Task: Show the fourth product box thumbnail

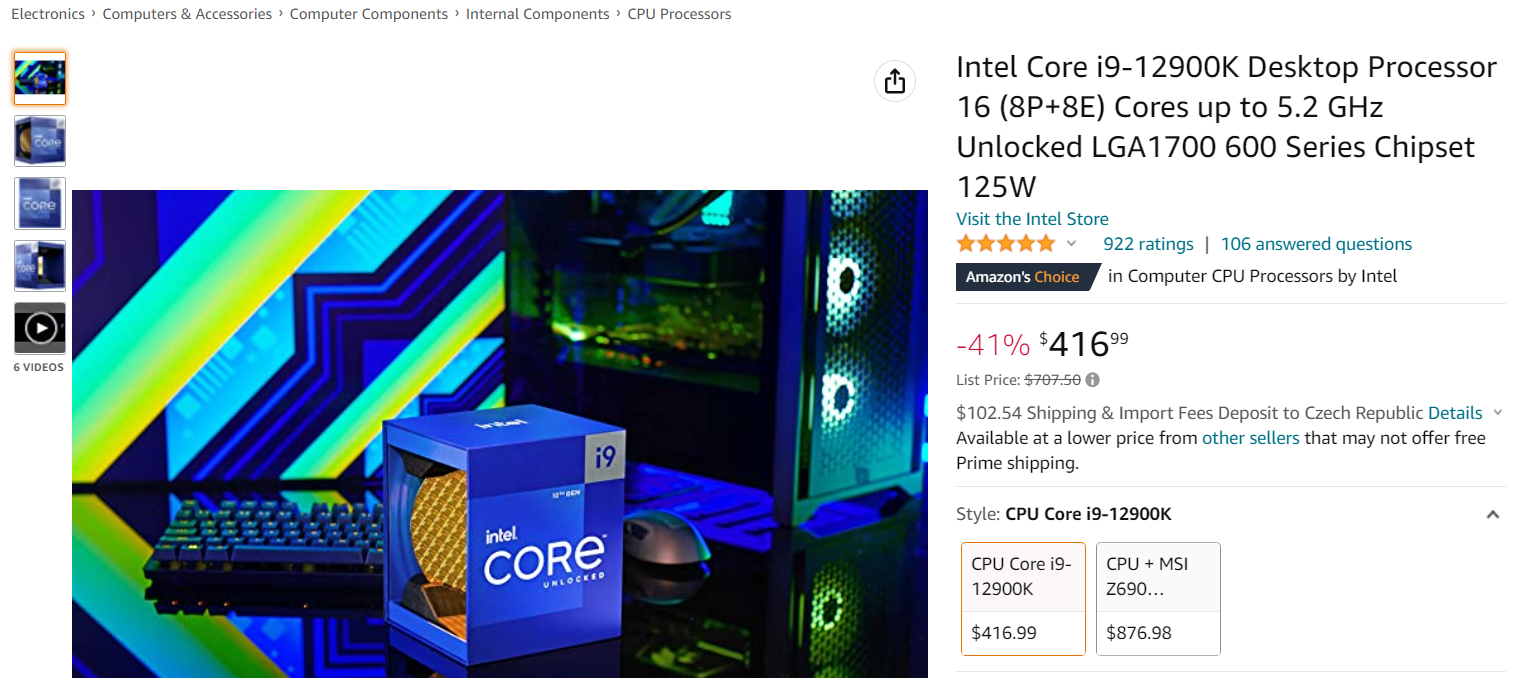Action: pos(40,265)
